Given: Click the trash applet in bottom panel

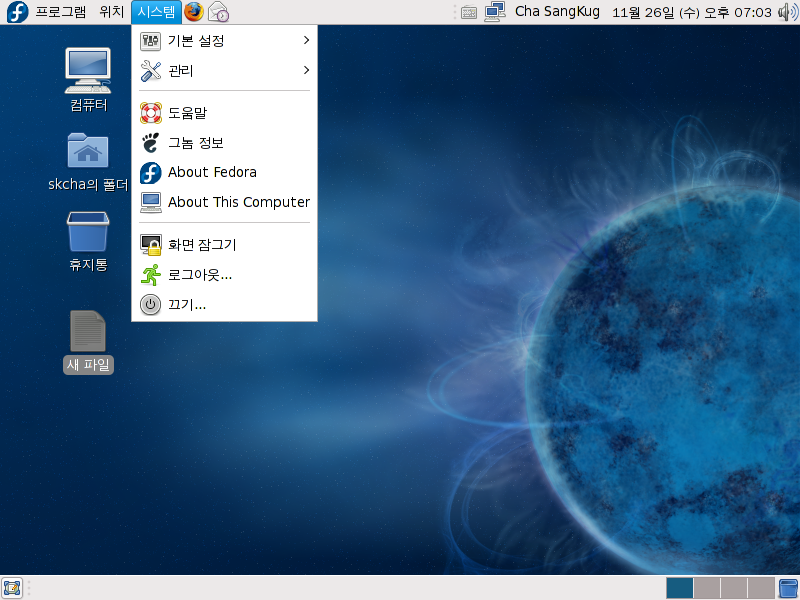Looking at the screenshot, I should [789, 588].
